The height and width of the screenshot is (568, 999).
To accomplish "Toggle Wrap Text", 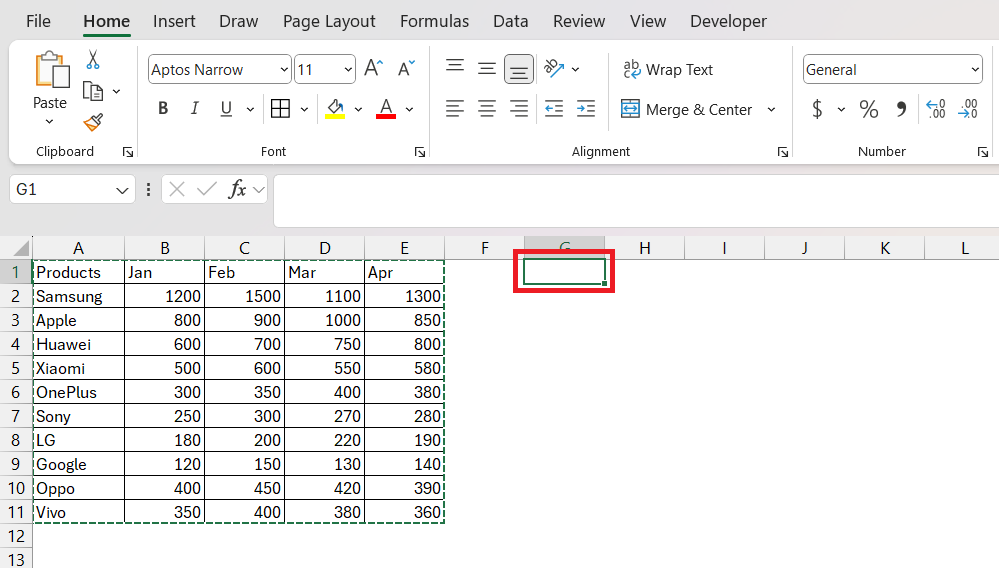I will pyautogui.click(x=668, y=69).
